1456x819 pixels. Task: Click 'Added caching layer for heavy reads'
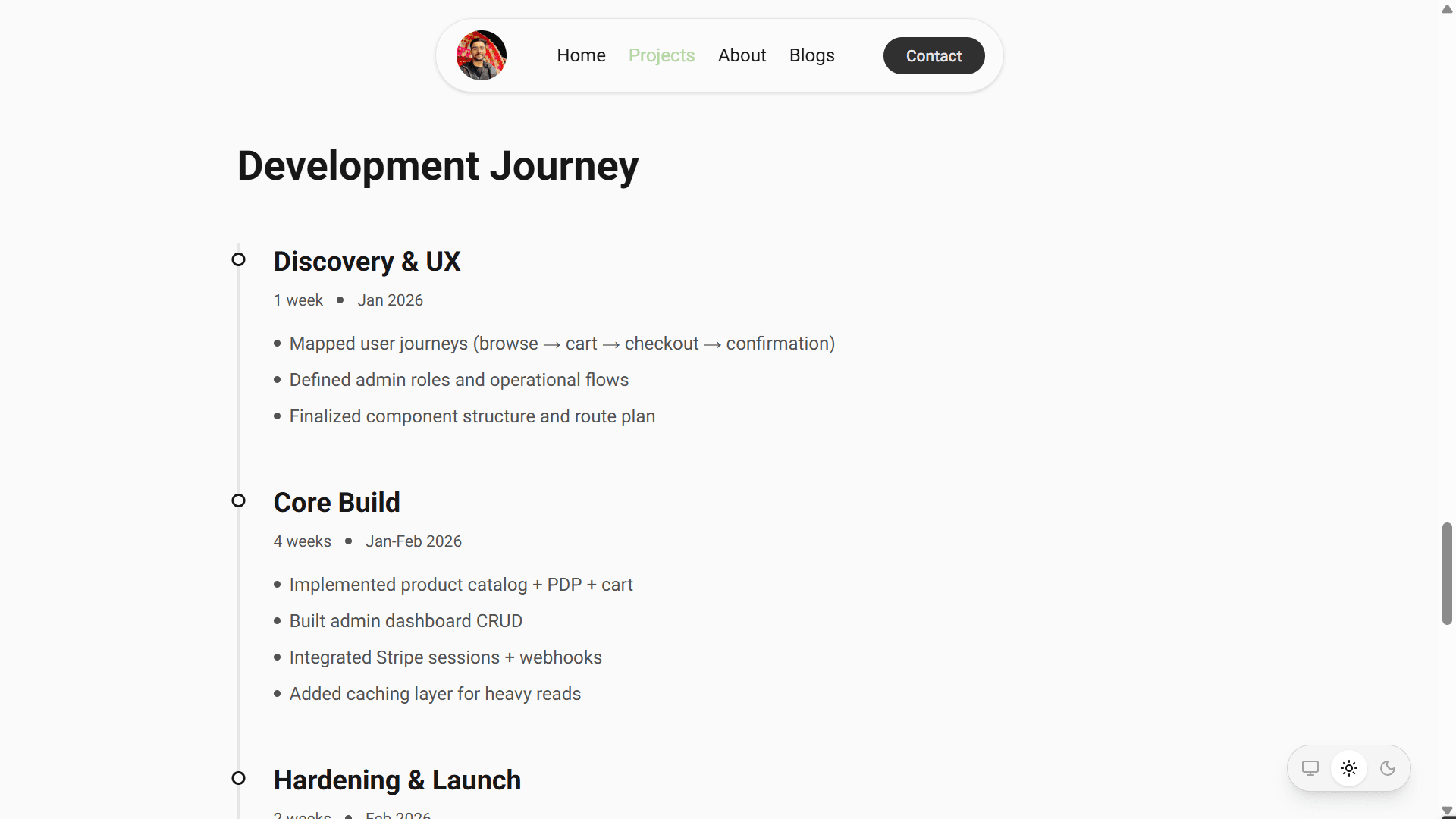tap(435, 694)
